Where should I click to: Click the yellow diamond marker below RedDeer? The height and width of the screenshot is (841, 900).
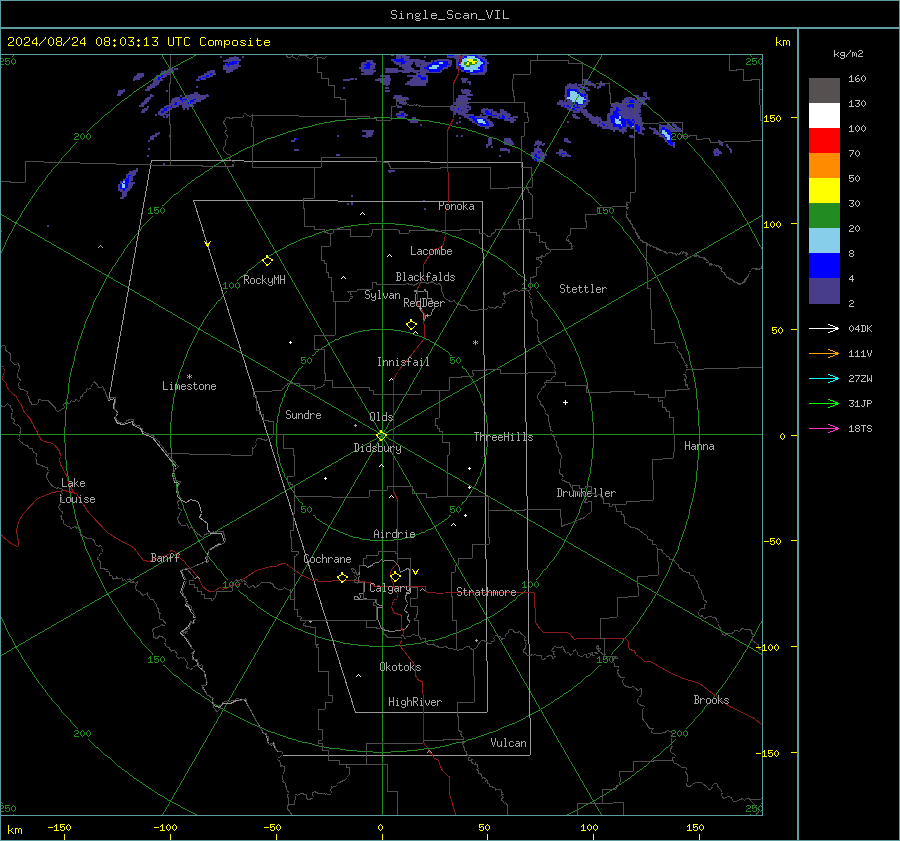coord(412,324)
